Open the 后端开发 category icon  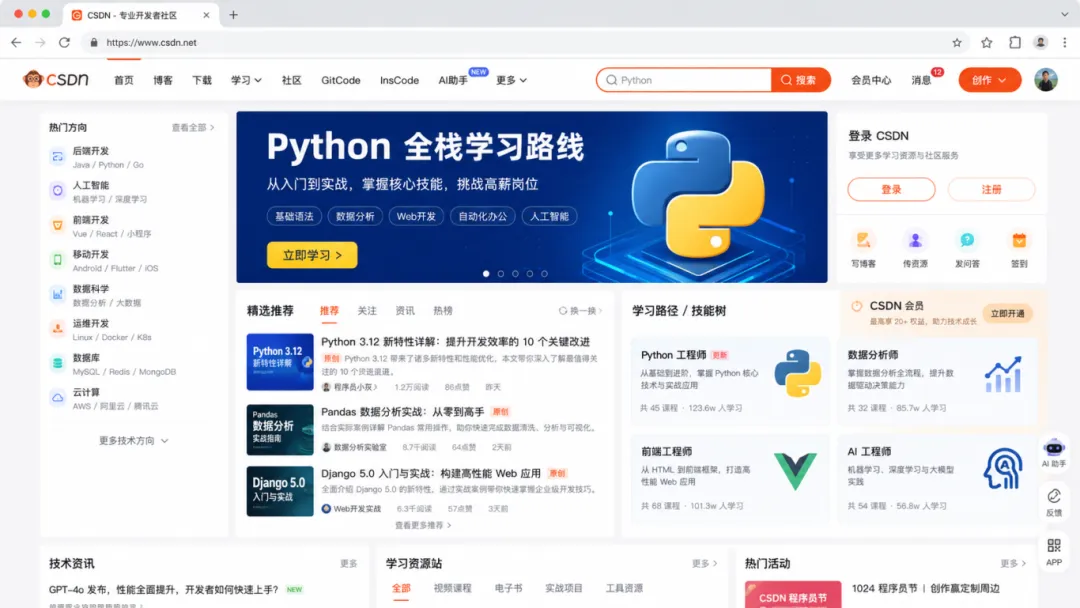pos(58,157)
